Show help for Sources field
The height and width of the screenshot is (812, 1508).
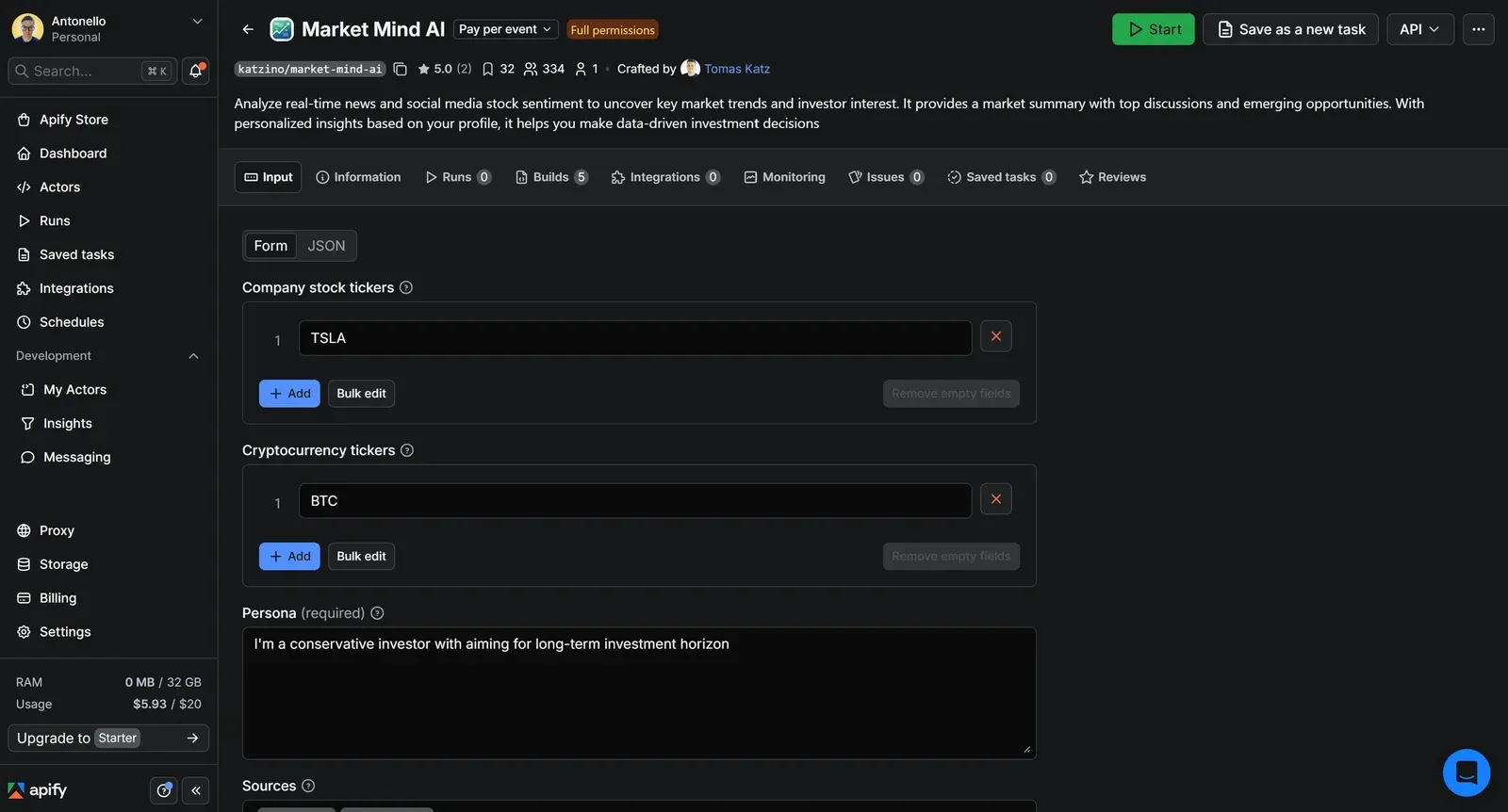click(x=308, y=786)
